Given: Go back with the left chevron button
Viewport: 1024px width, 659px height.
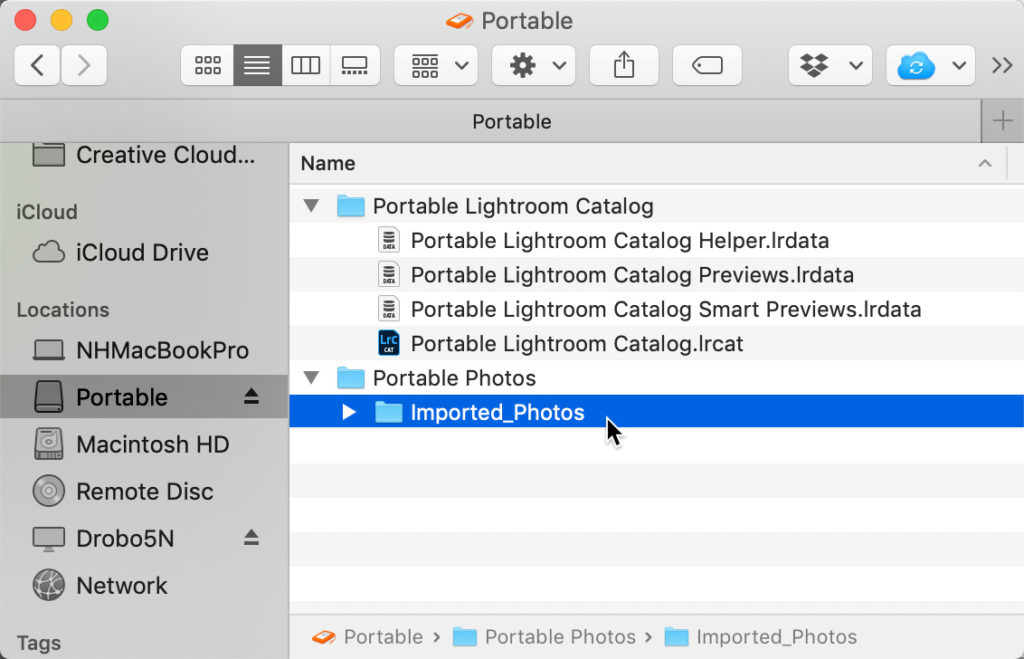Looking at the screenshot, I should click(37, 65).
